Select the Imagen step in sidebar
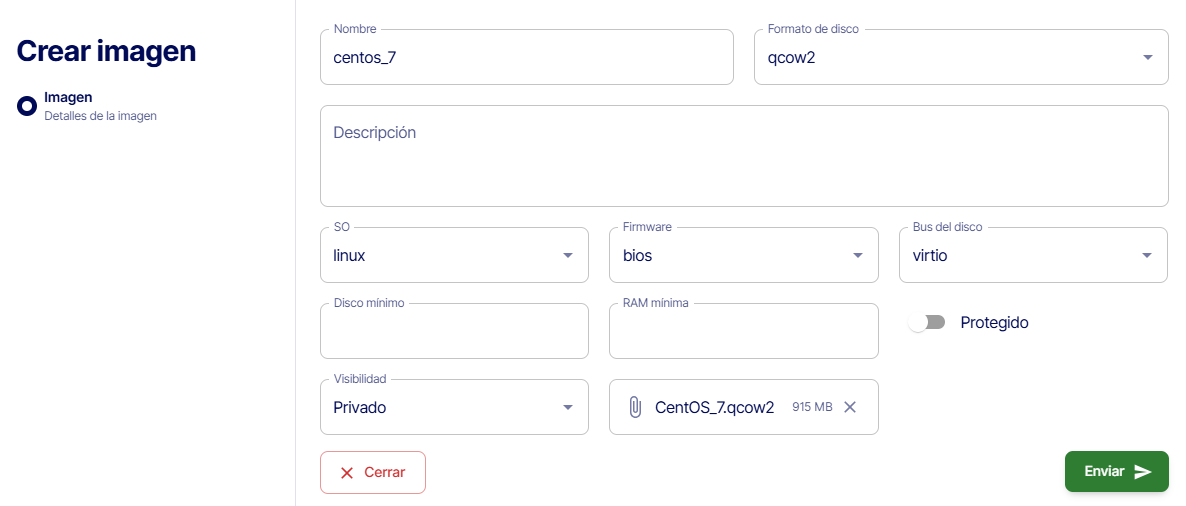Viewport: 1186px width, 506px height. [x=68, y=97]
